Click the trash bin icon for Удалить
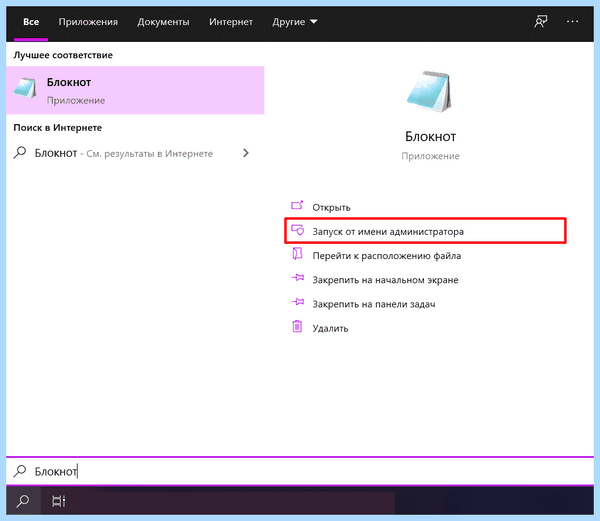This screenshot has width=600, height=521. click(x=297, y=326)
